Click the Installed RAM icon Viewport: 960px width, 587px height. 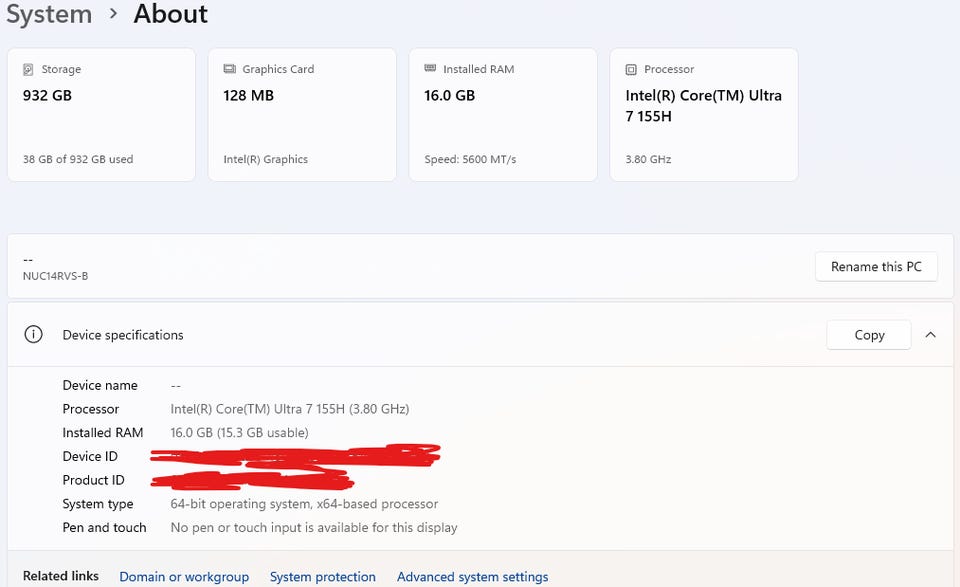coord(430,69)
